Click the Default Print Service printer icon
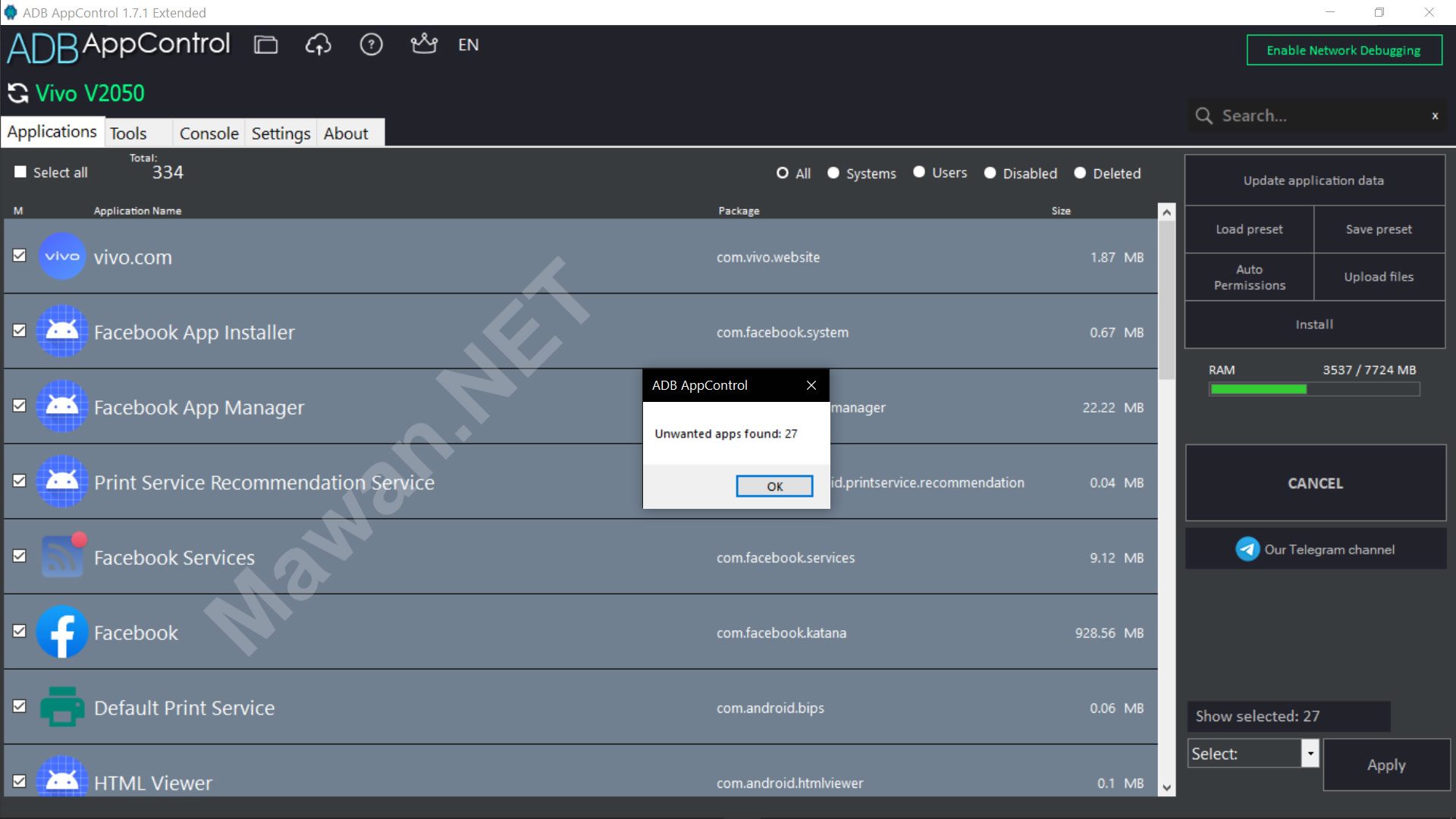Screen dimensions: 1456x819 [x=61, y=707]
